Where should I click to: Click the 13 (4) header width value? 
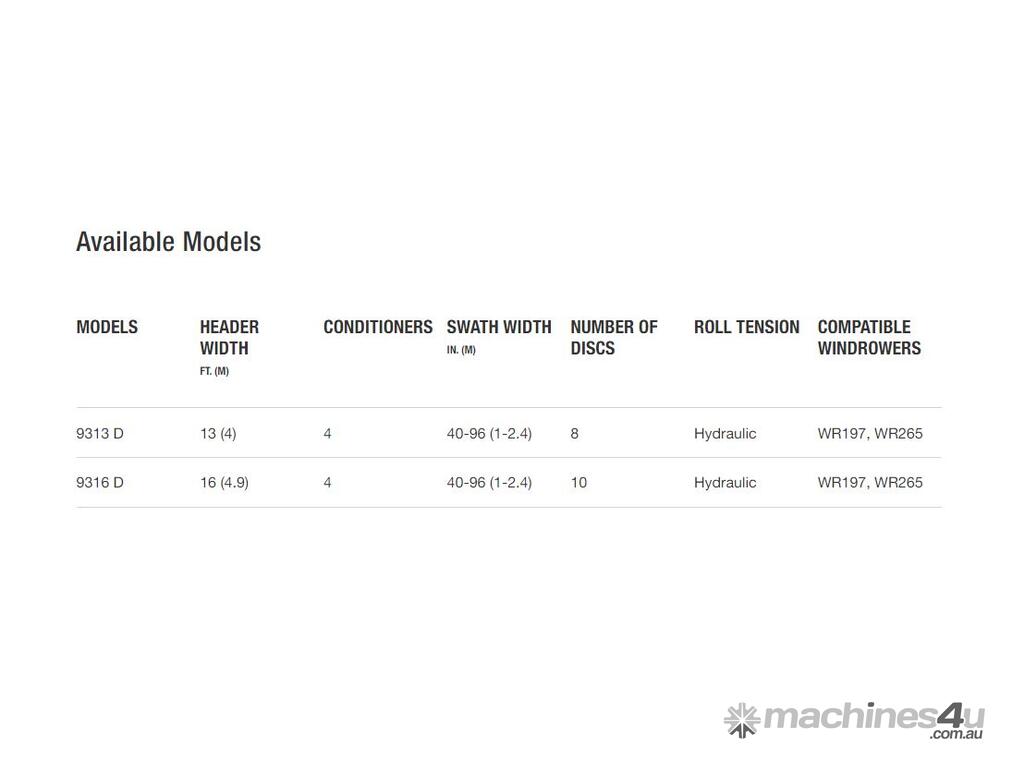tap(218, 434)
